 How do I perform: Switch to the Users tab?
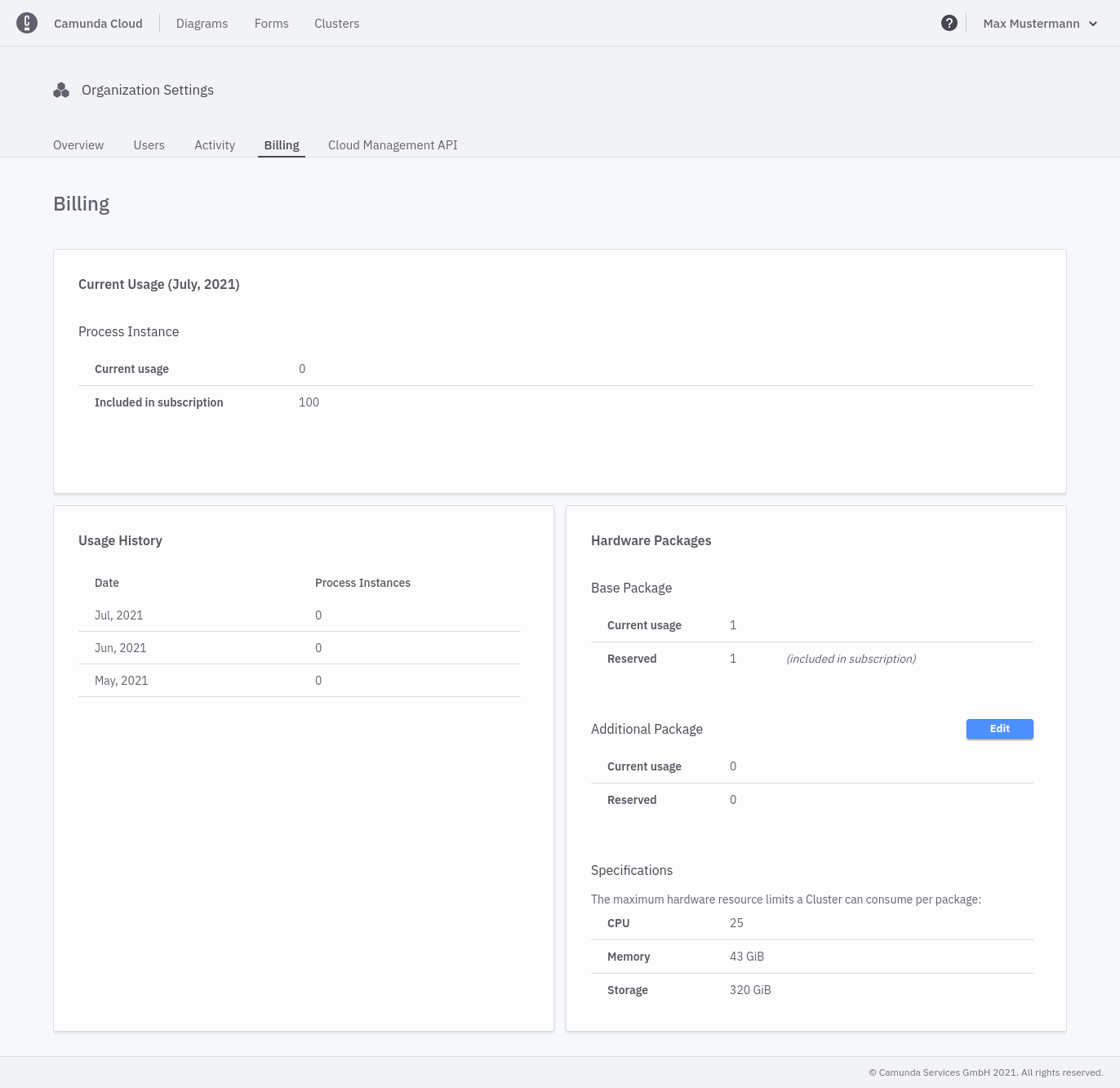click(149, 144)
